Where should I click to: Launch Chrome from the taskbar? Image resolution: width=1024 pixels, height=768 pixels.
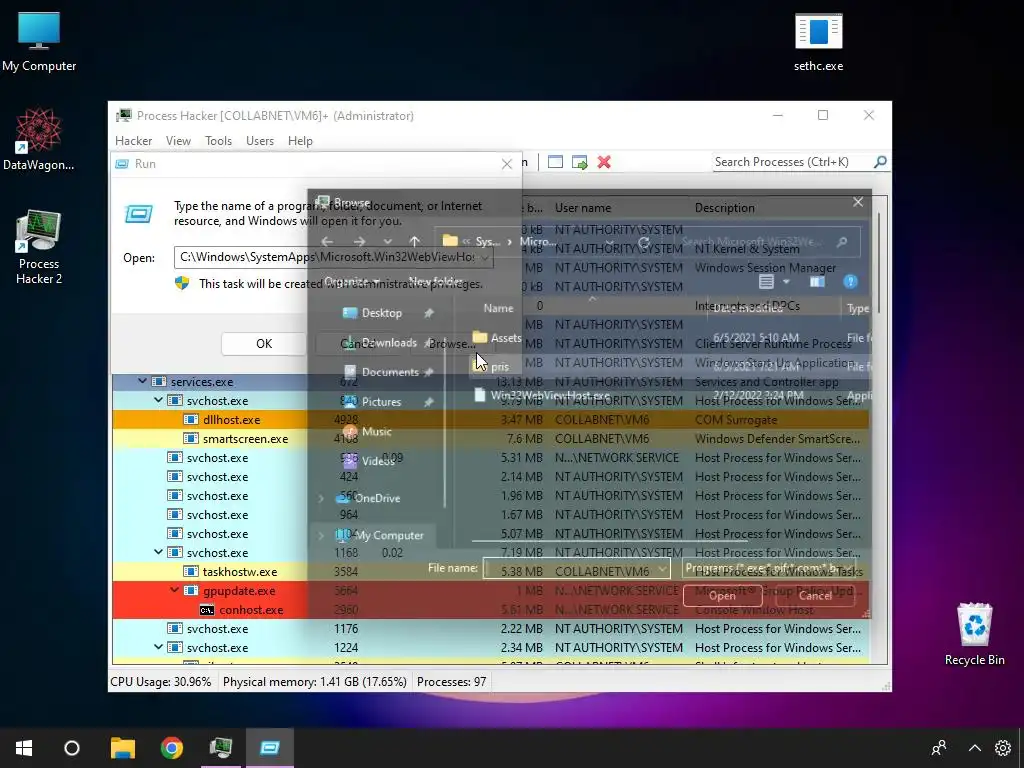(172, 748)
